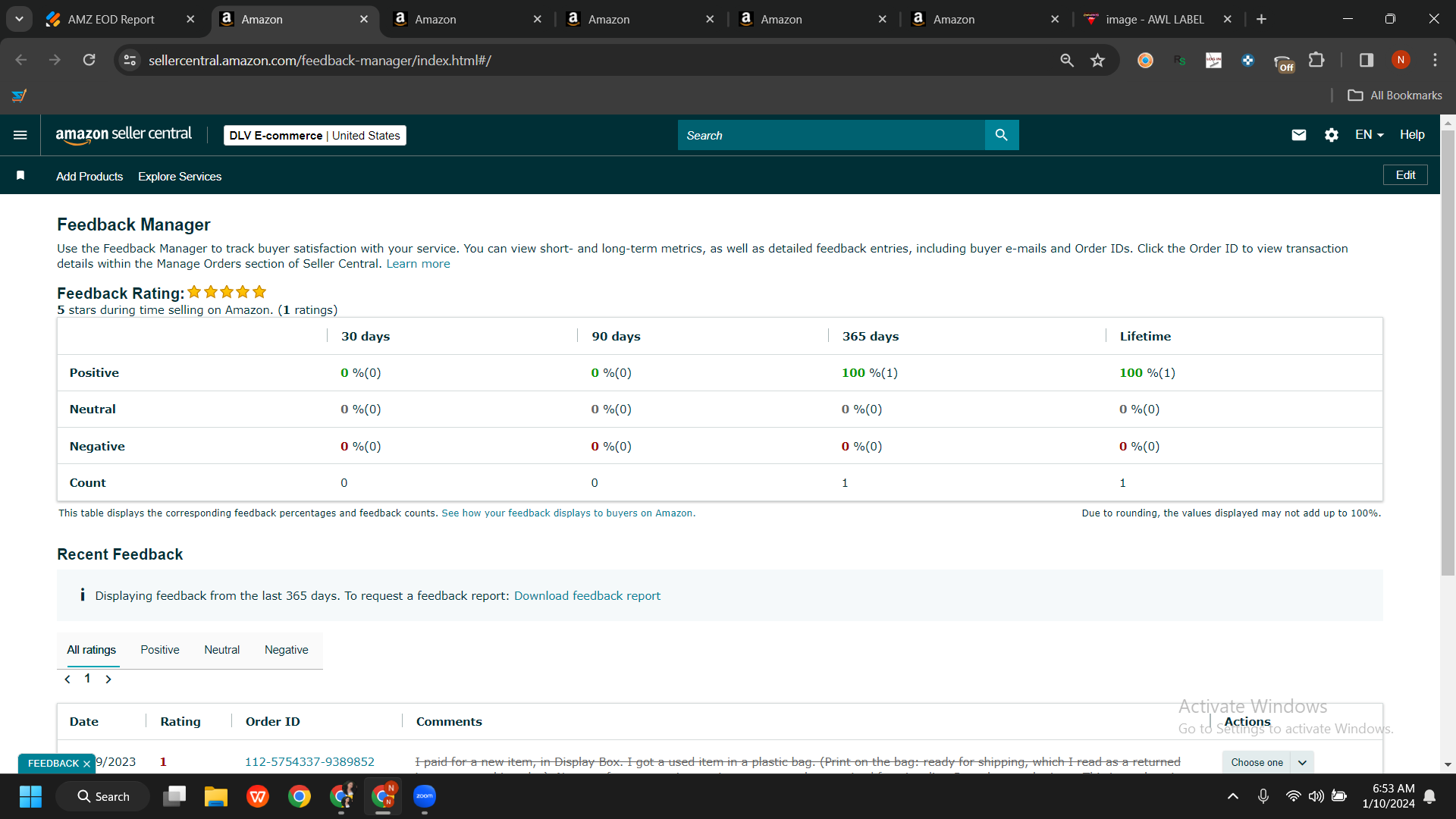The image size is (1456, 819).
Task: Open the messages envelope icon
Action: point(1298,135)
